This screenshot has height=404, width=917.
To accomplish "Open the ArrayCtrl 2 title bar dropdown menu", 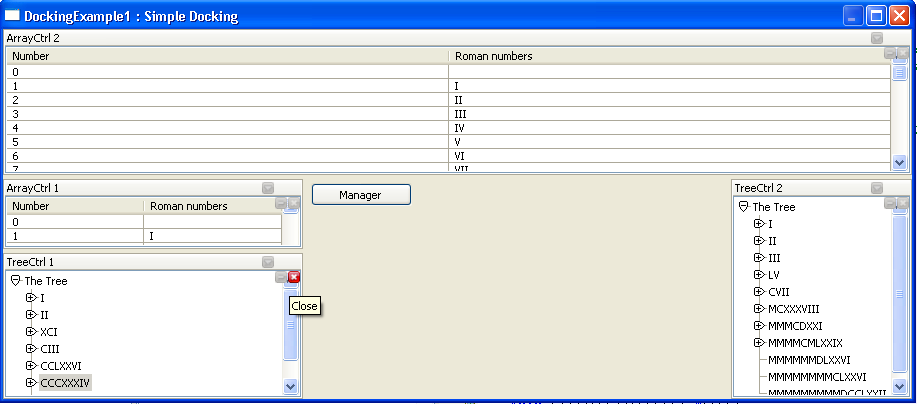I will (x=877, y=38).
